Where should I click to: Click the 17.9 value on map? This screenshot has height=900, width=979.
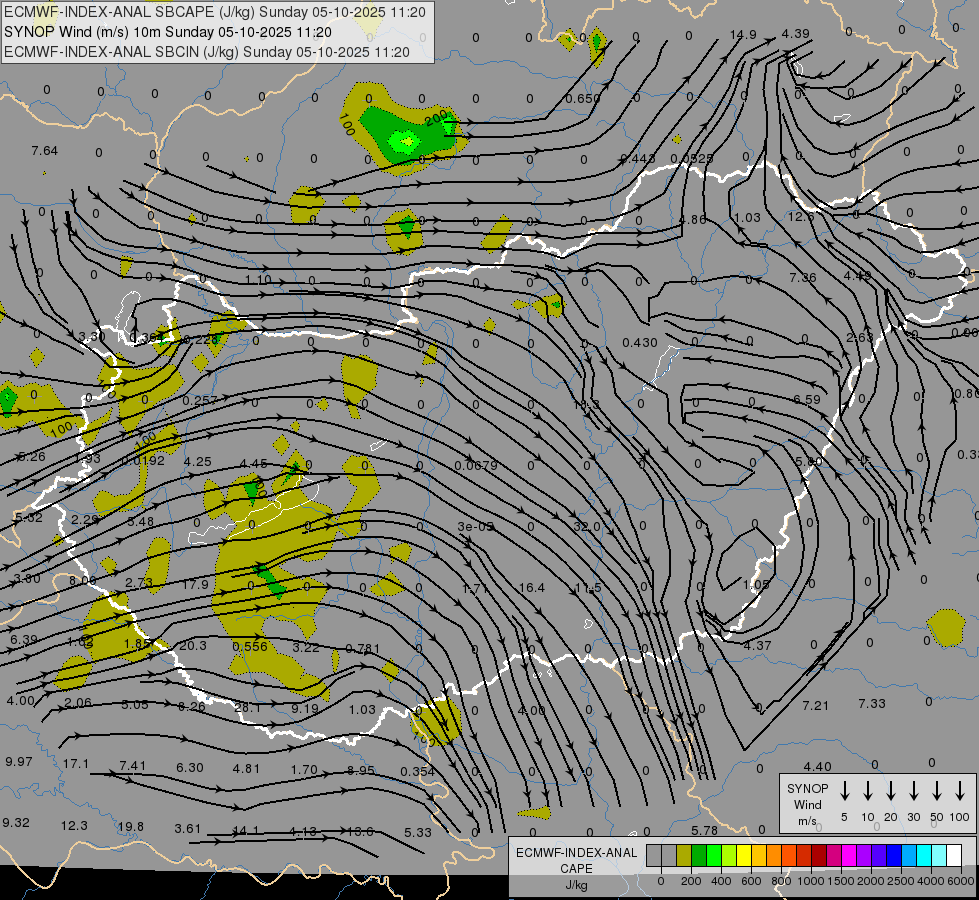click(x=195, y=584)
